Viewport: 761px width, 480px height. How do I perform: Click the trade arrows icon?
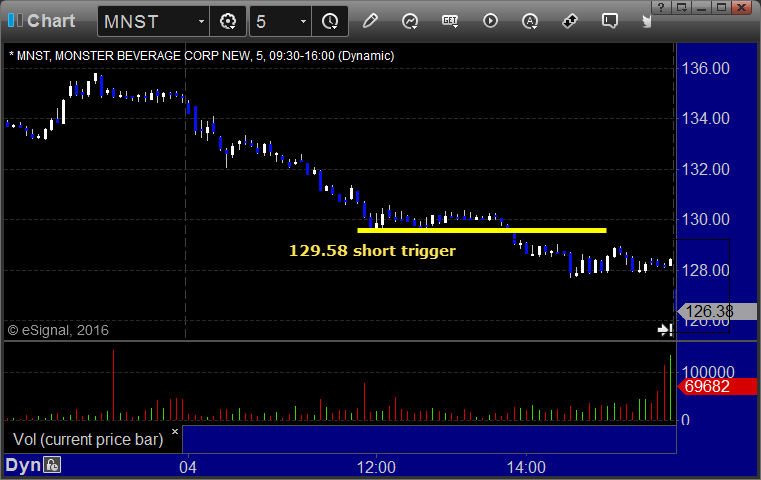(570, 21)
